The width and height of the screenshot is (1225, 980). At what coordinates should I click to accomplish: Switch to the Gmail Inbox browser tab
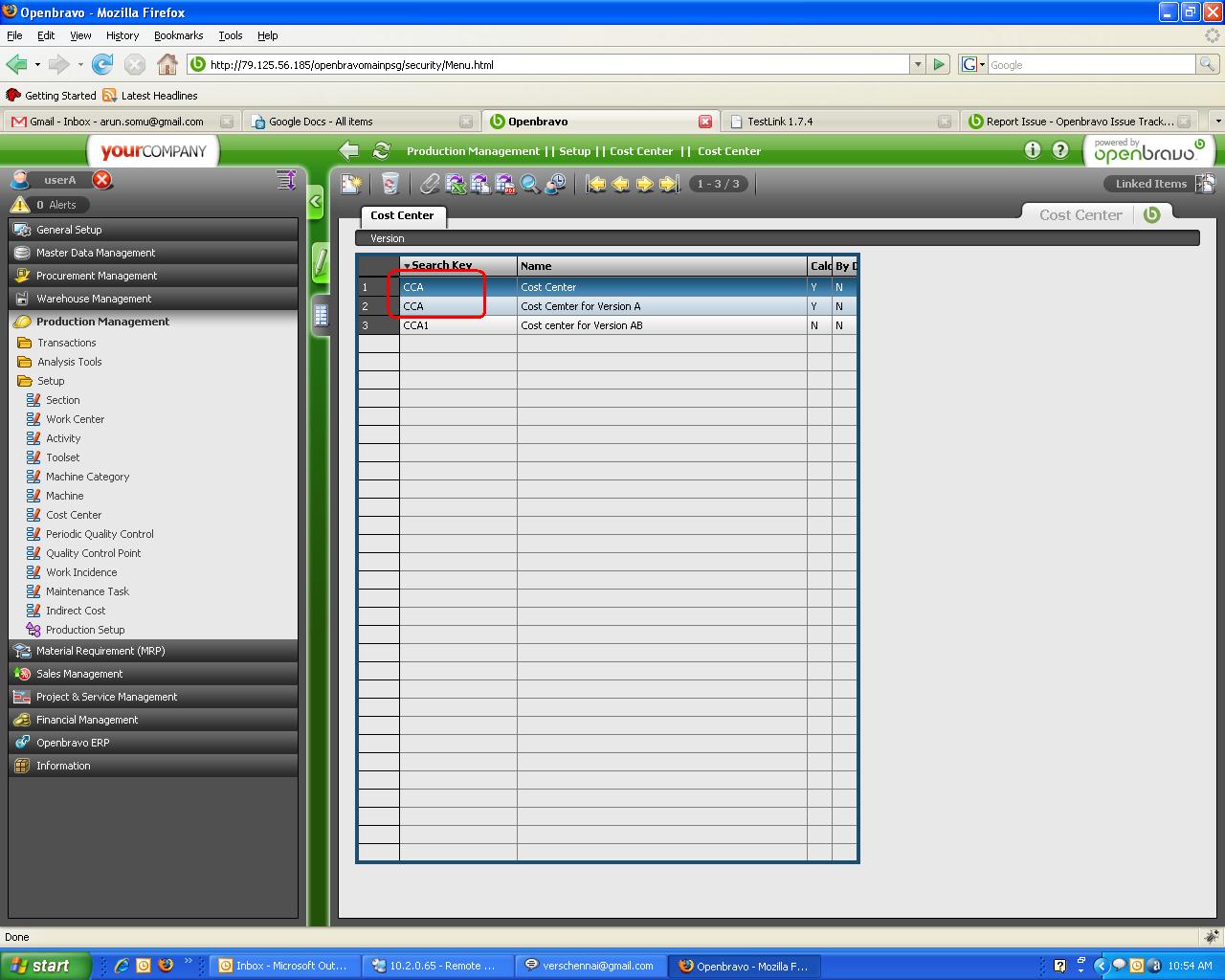pos(121,122)
